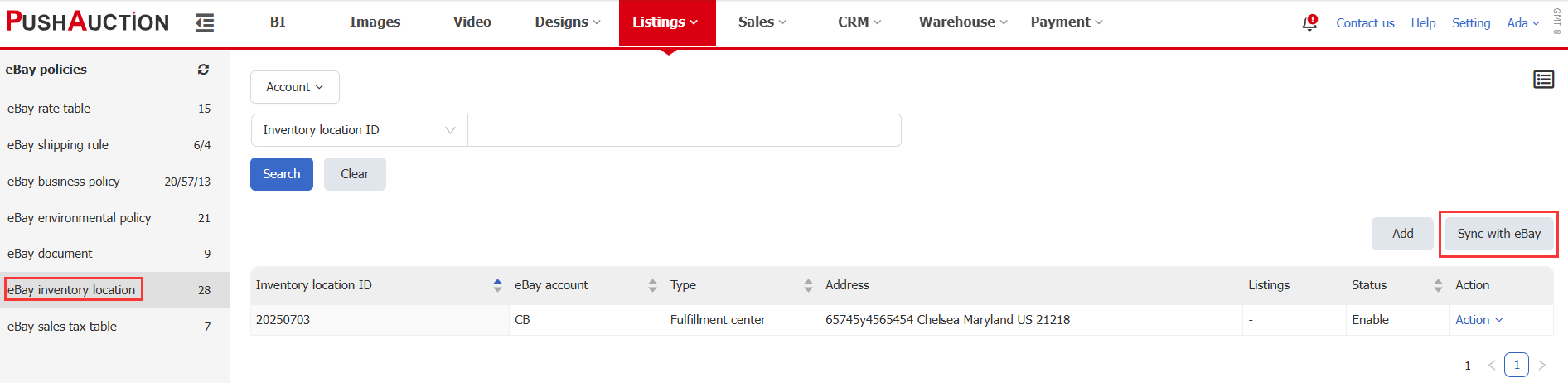Click the Contact us link
Image resolution: width=1568 pixels, height=383 pixels.
point(1365,23)
